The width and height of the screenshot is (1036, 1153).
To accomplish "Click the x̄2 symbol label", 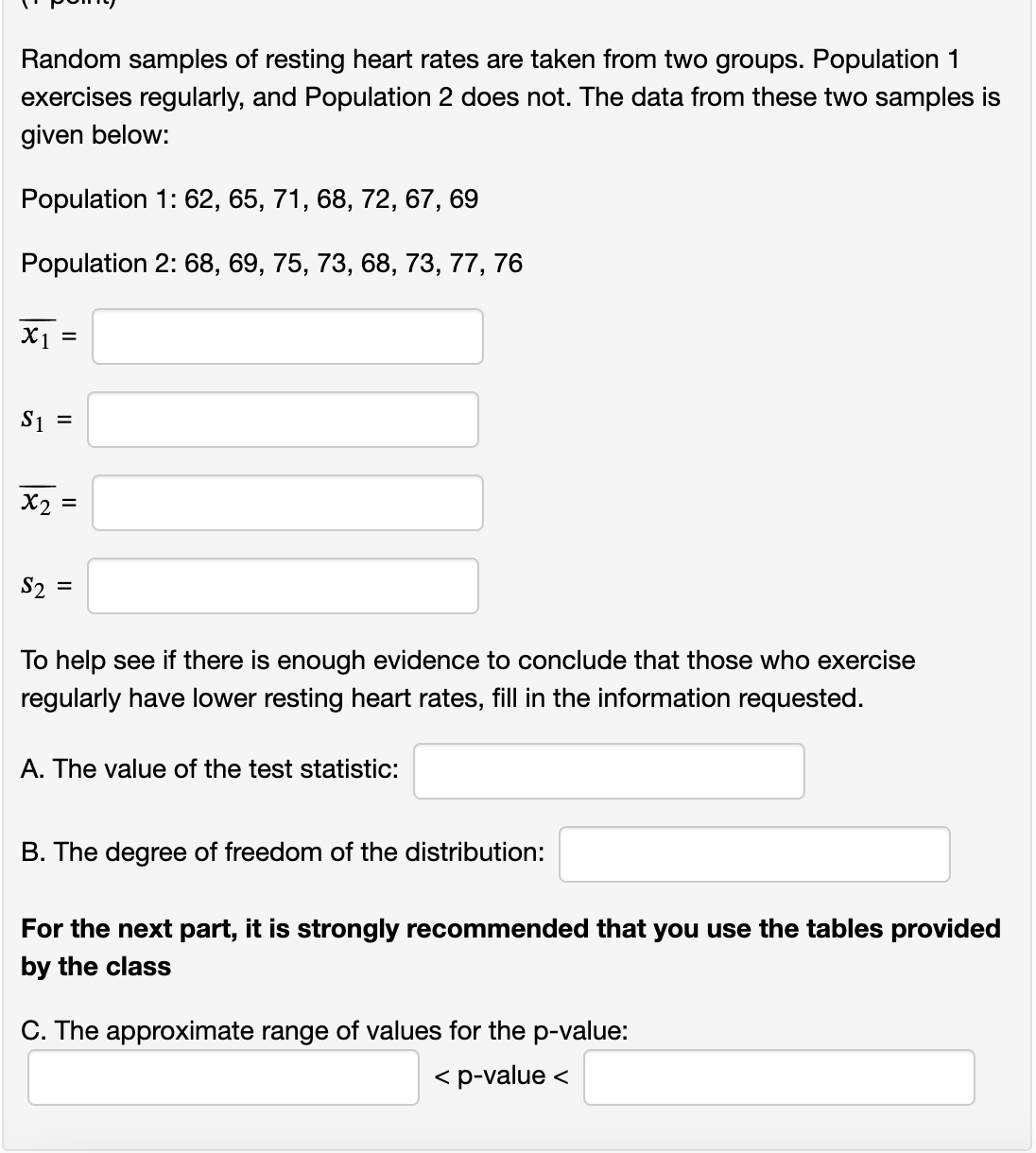I will click(x=38, y=503).
